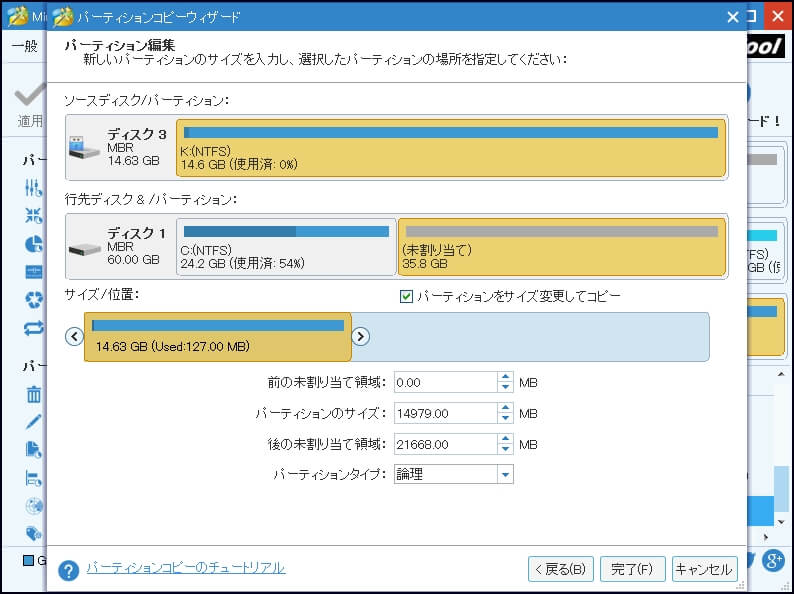Open the partition copy tutorial link
Image resolution: width=794 pixels, height=594 pixels.
pos(186,568)
